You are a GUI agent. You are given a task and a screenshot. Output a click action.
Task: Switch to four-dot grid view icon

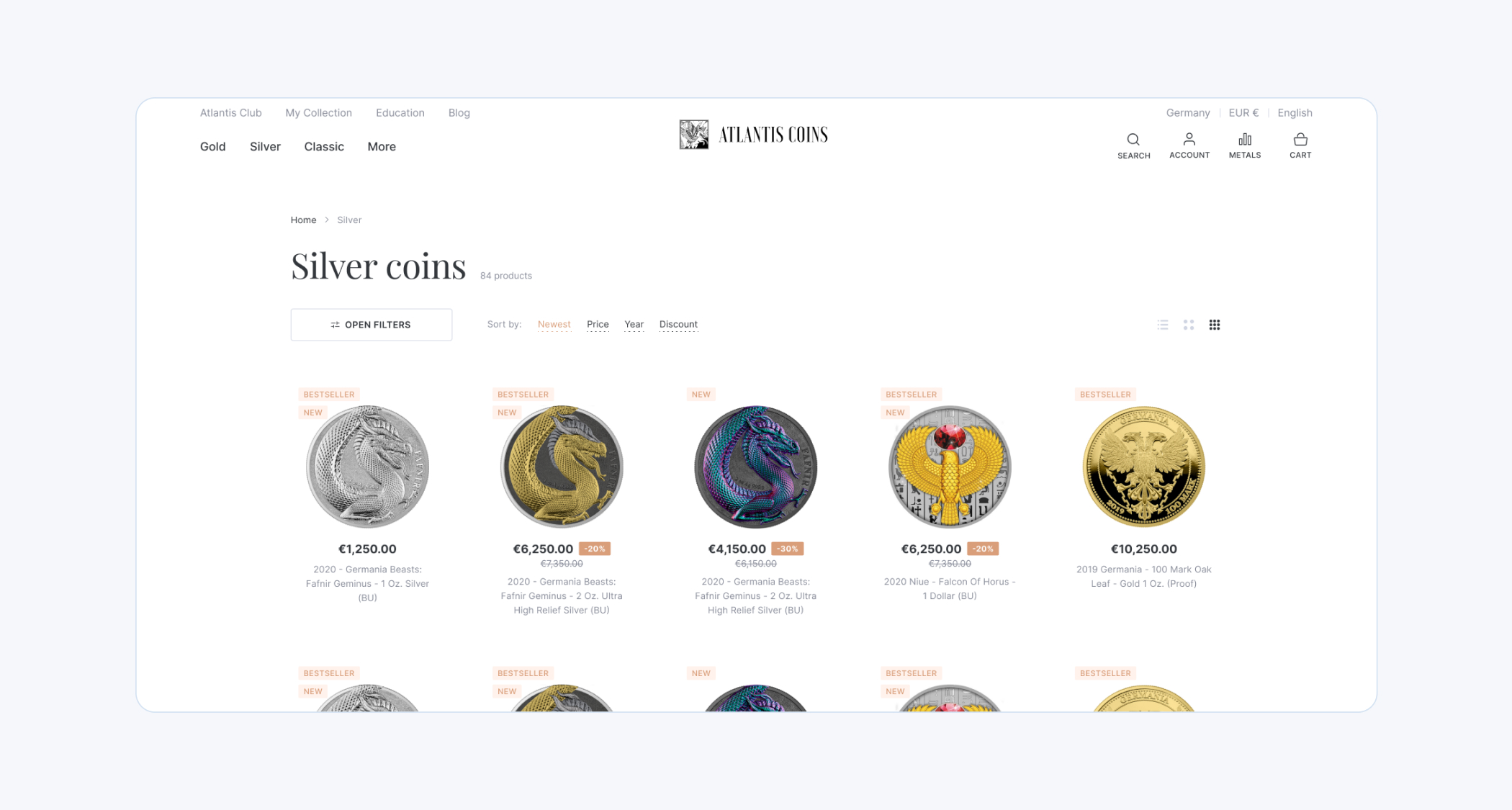pos(1188,325)
